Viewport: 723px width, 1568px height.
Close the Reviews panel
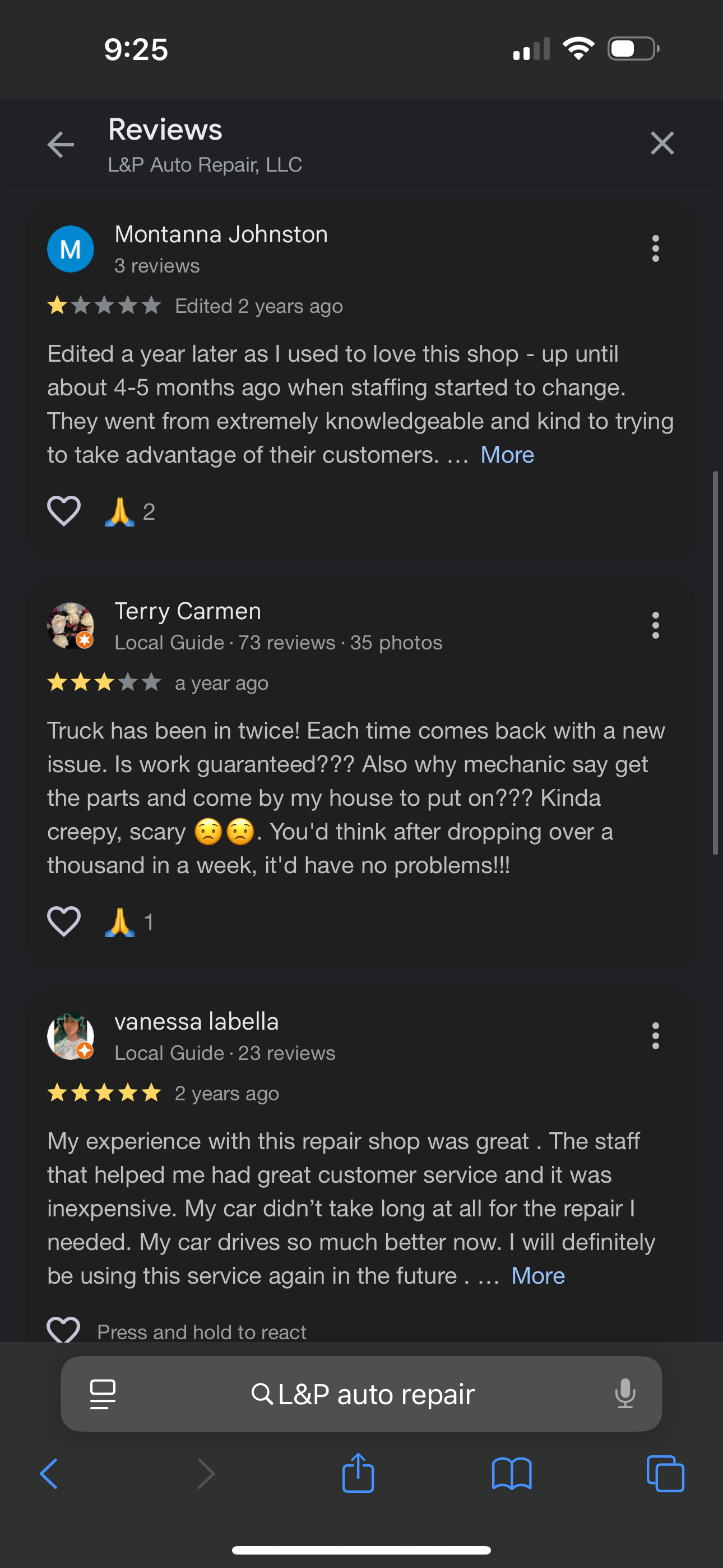pos(661,144)
